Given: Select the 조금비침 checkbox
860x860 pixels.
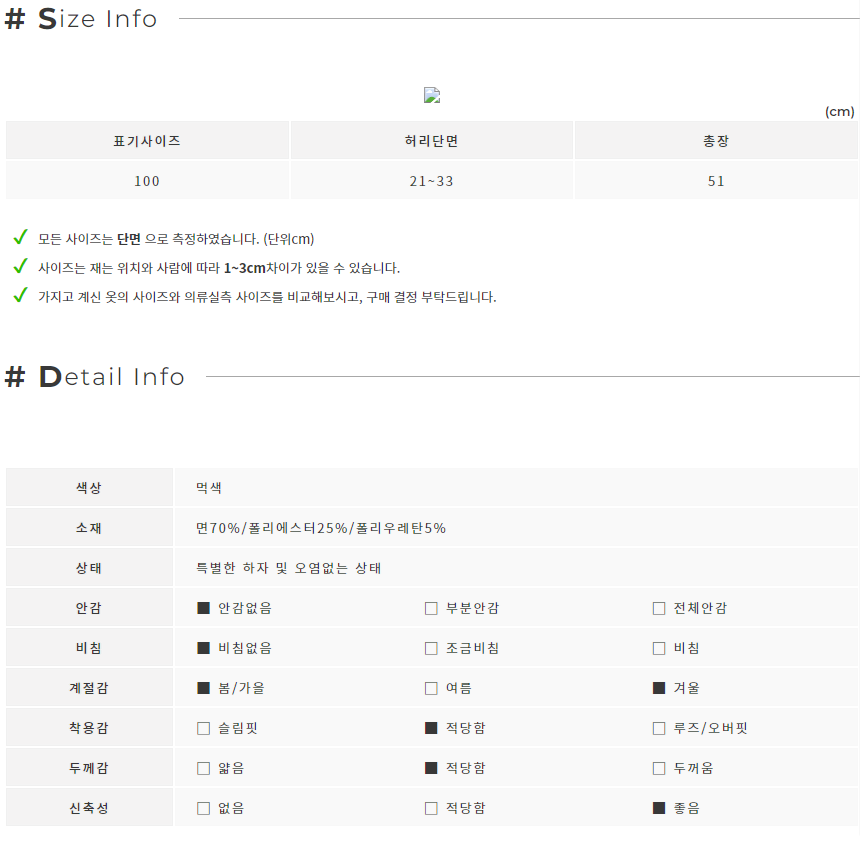Looking at the screenshot, I should pyautogui.click(x=431, y=648).
